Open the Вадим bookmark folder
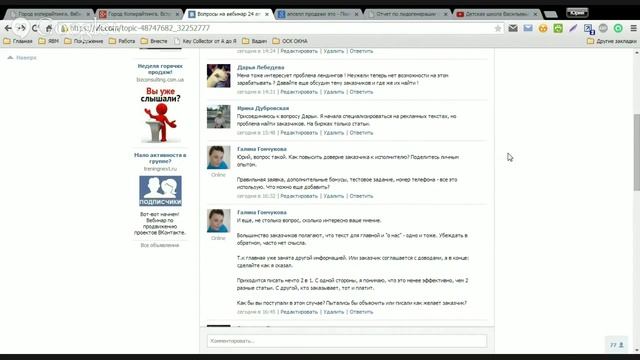This screenshot has height=360, width=640. (x=254, y=41)
